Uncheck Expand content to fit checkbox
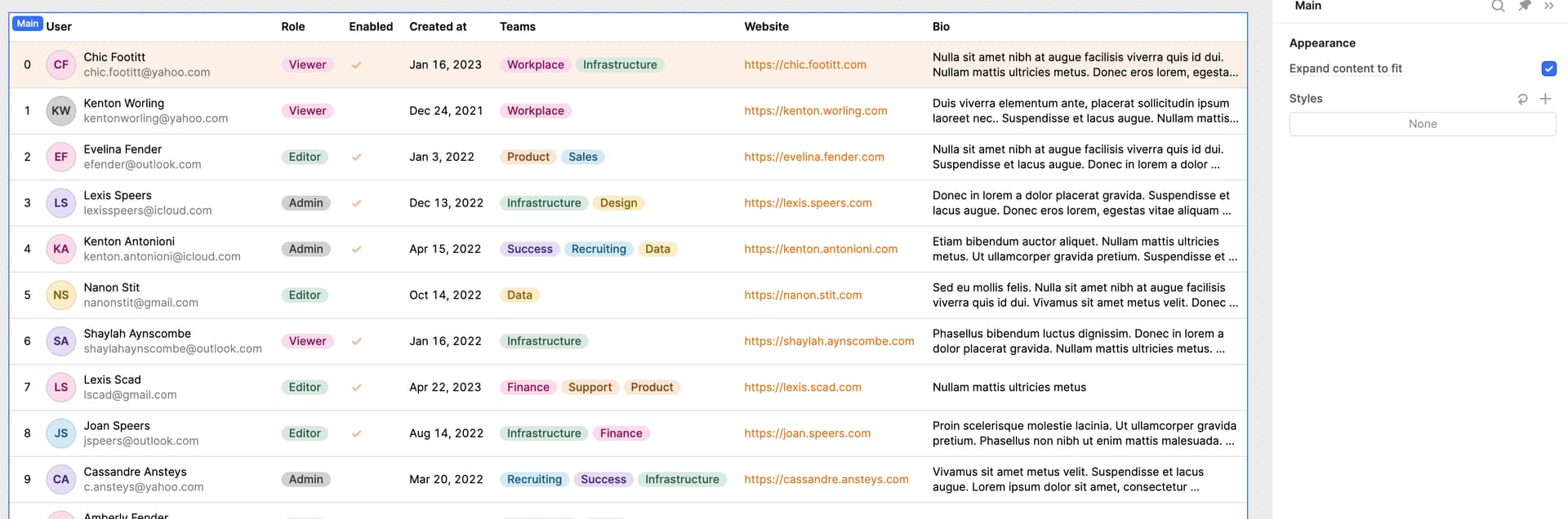Viewport: 1568px width, 519px height. pos(1548,69)
